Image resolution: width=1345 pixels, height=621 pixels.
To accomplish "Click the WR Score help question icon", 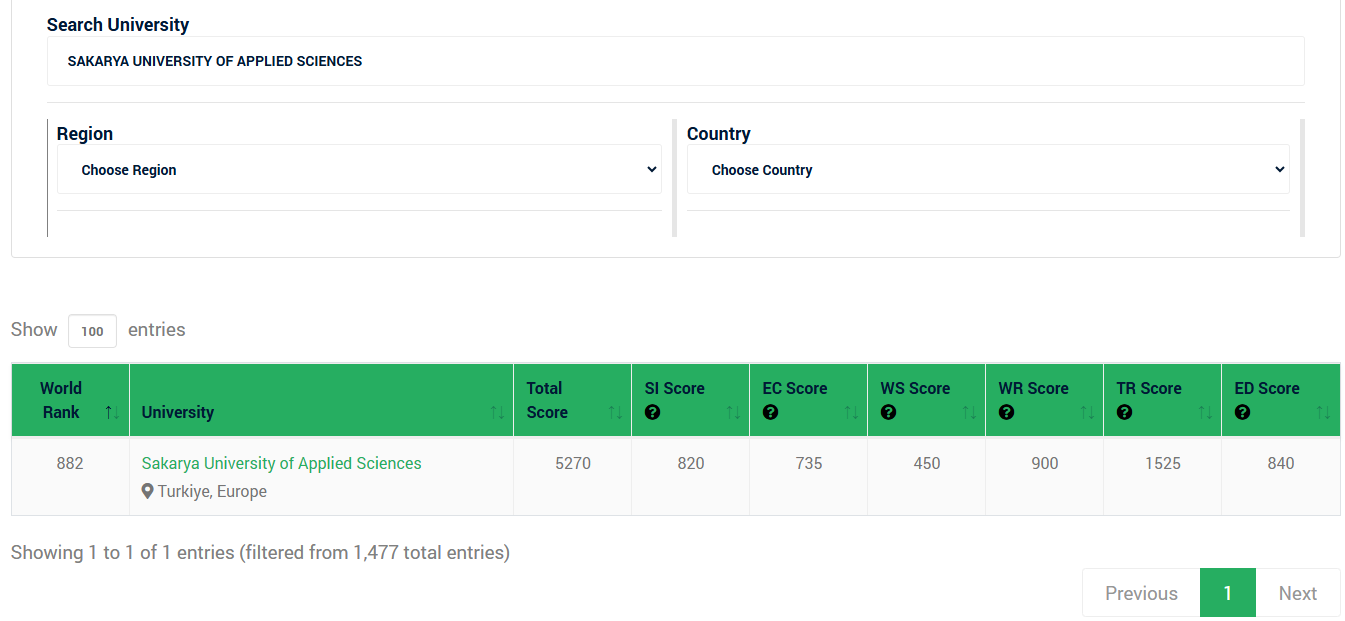I will pyautogui.click(x=1006, y=412).
